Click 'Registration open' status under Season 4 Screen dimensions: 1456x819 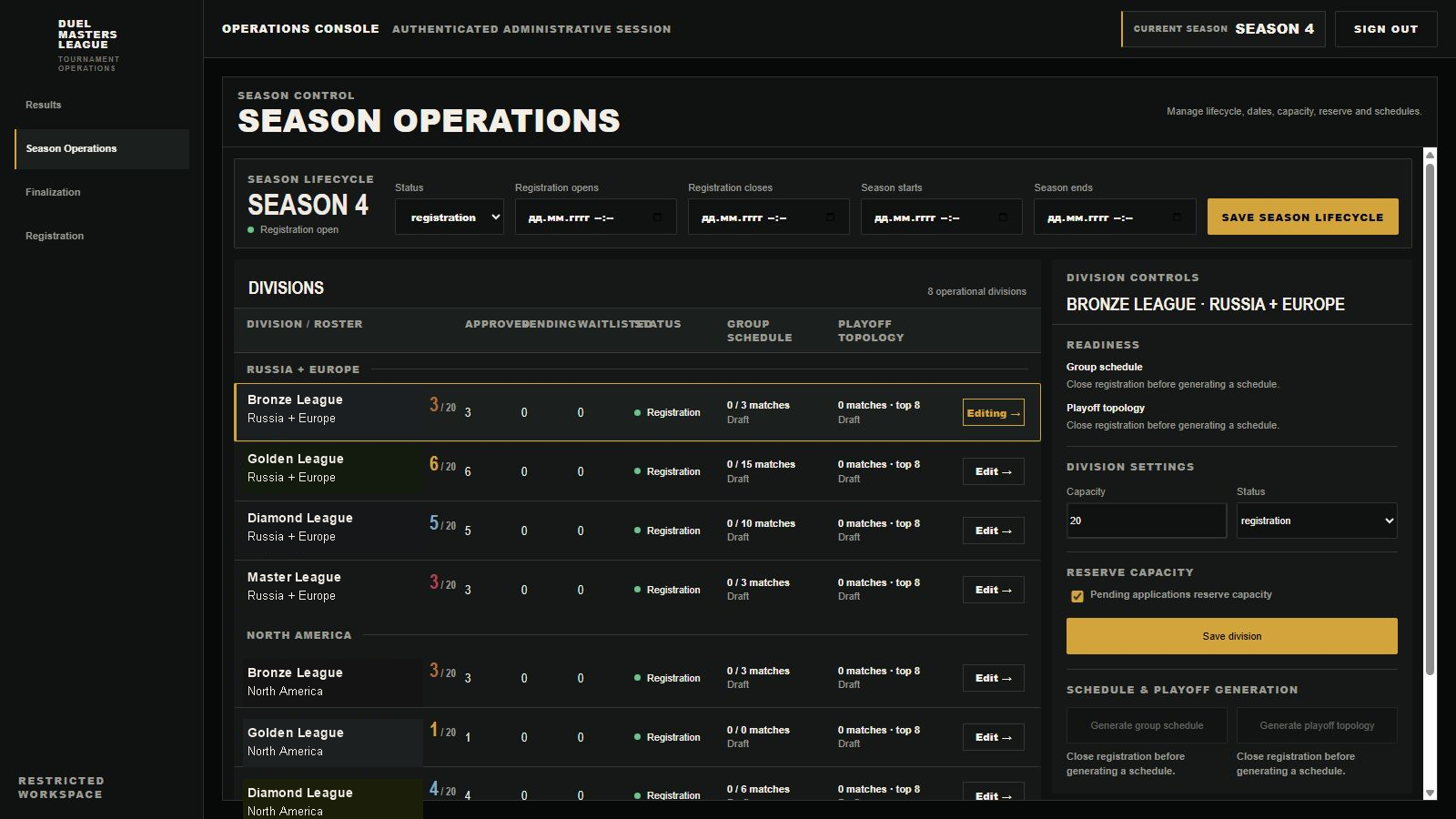click(x=293, y=229)
